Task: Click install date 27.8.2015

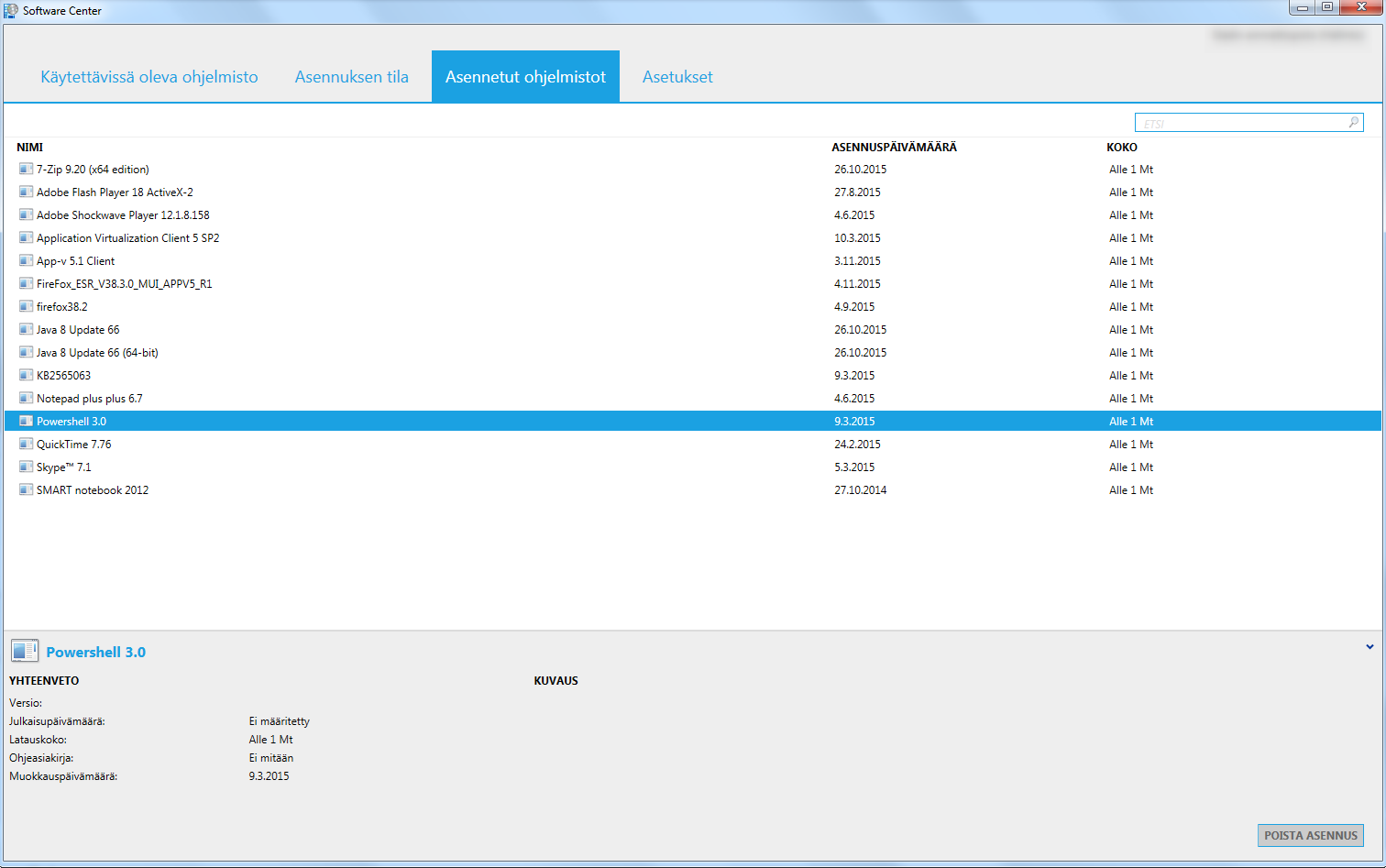Action: [x=857, y=192]
